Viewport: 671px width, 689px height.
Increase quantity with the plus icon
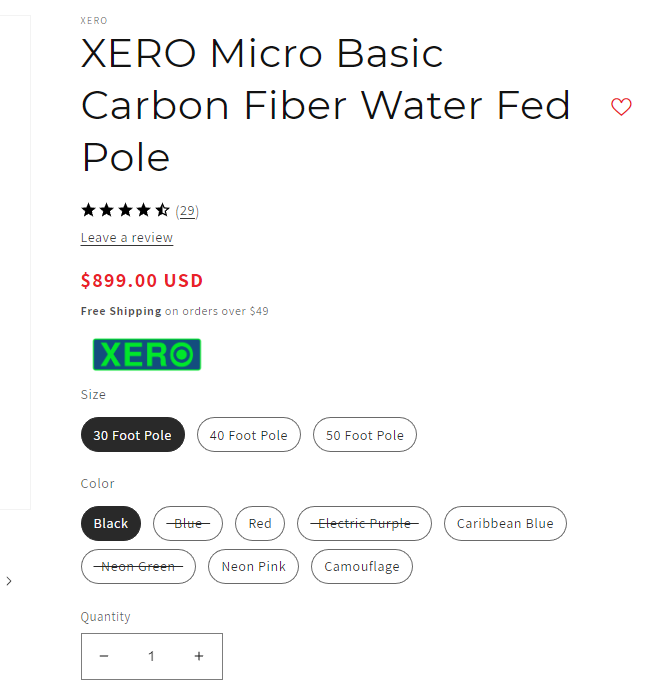199,656
